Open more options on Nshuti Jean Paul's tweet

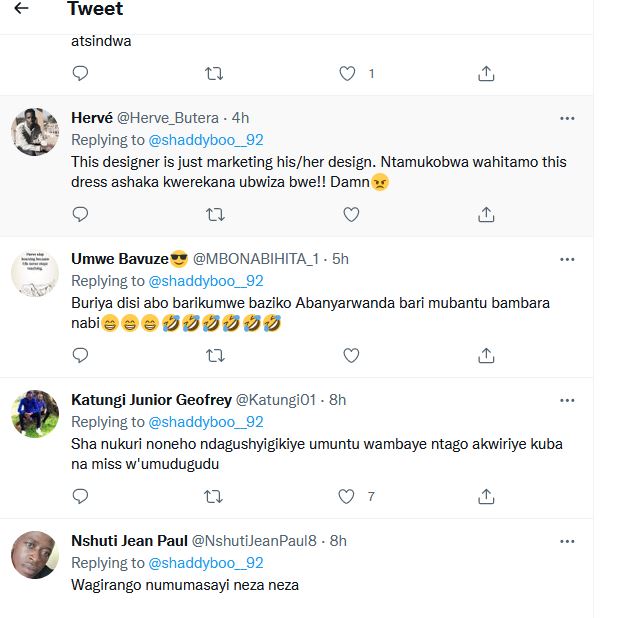(567, 541)
